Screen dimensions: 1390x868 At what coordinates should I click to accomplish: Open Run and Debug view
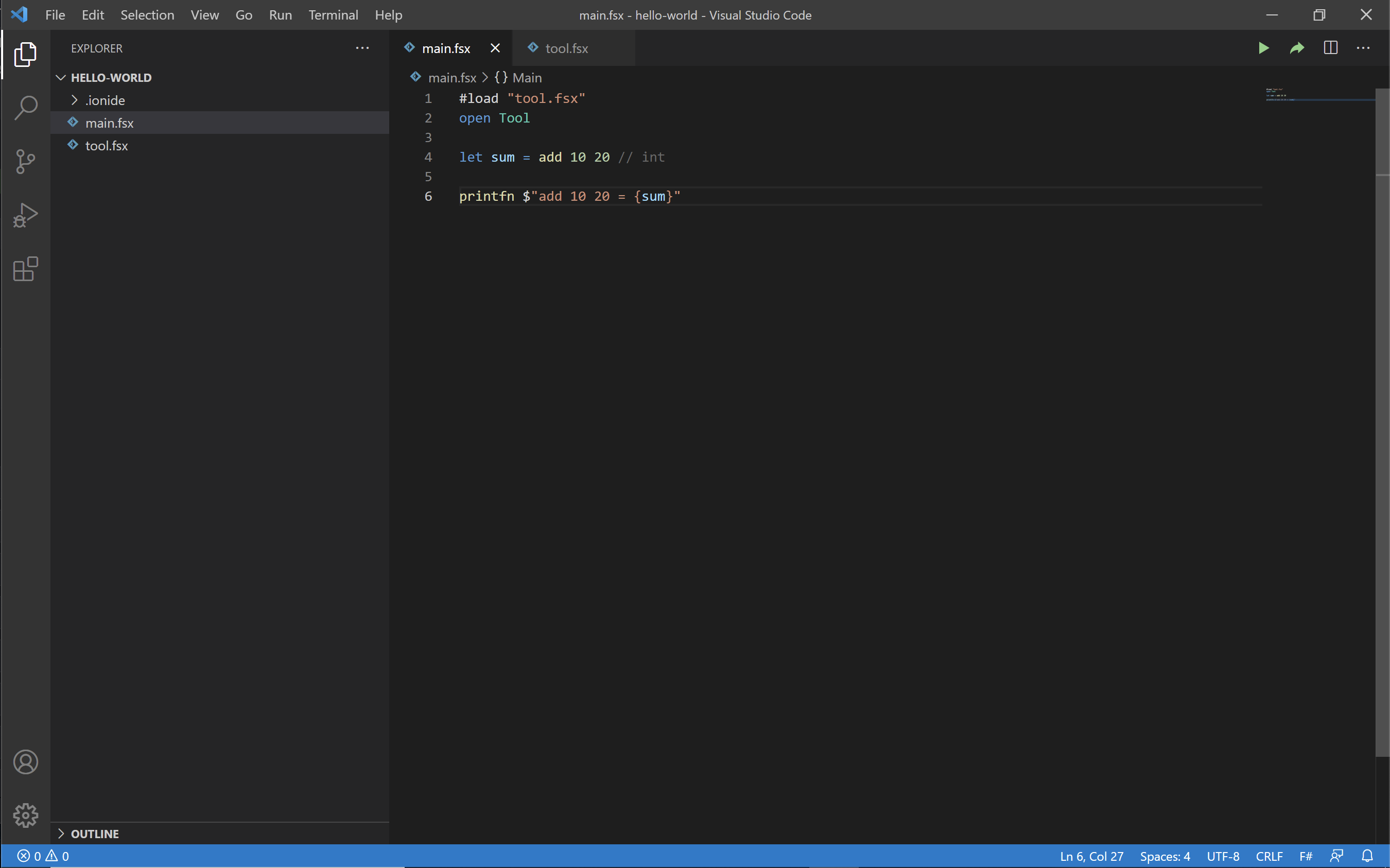click(x=26, y=215)
